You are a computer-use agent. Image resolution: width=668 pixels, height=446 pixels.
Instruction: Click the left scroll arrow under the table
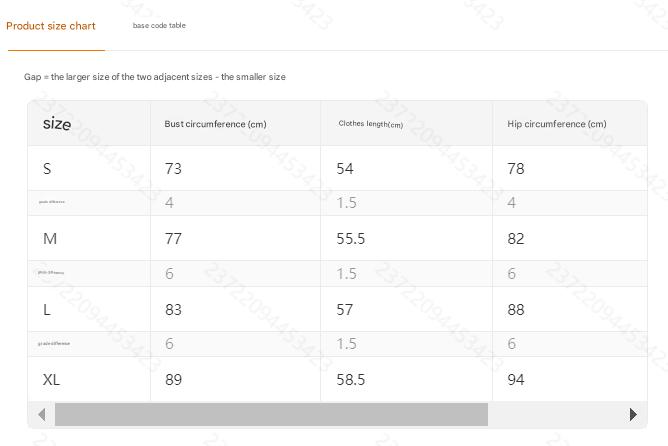[41, 414]
